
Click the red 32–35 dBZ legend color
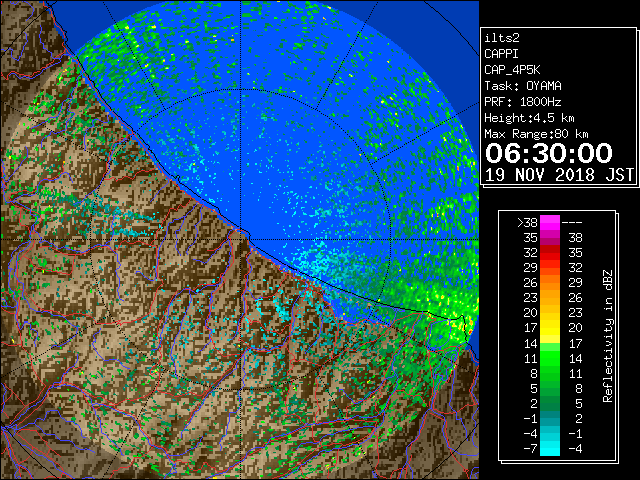click(x=550, y=253)
